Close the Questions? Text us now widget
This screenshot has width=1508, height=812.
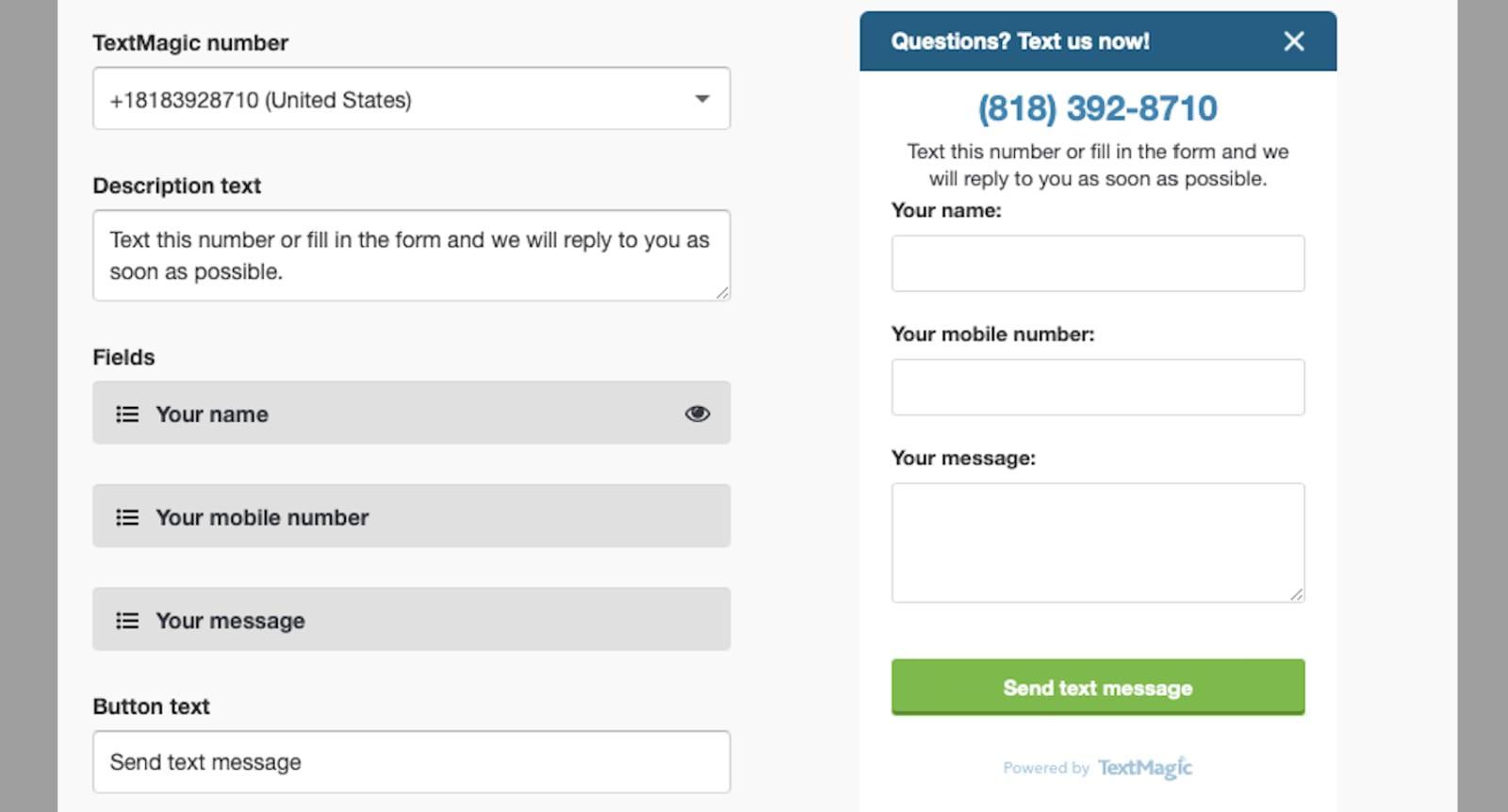tap(1294, 41)
